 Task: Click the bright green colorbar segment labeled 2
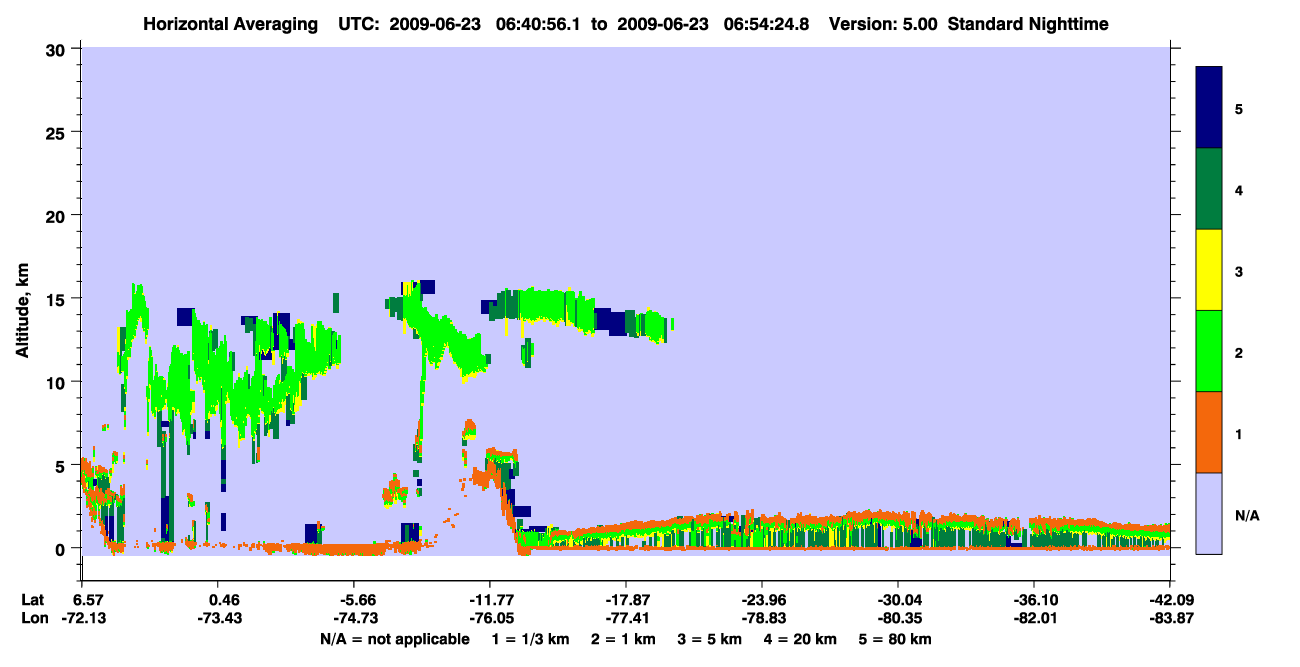1209,351
